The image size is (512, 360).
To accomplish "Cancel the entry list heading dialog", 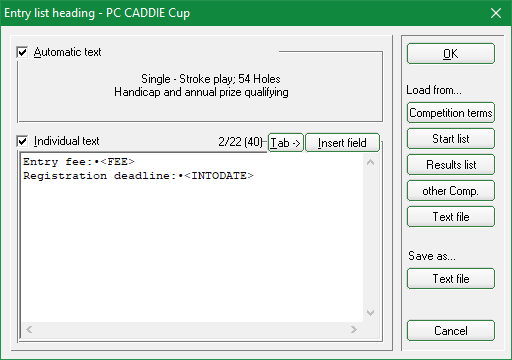I will [x=451, y=331].
